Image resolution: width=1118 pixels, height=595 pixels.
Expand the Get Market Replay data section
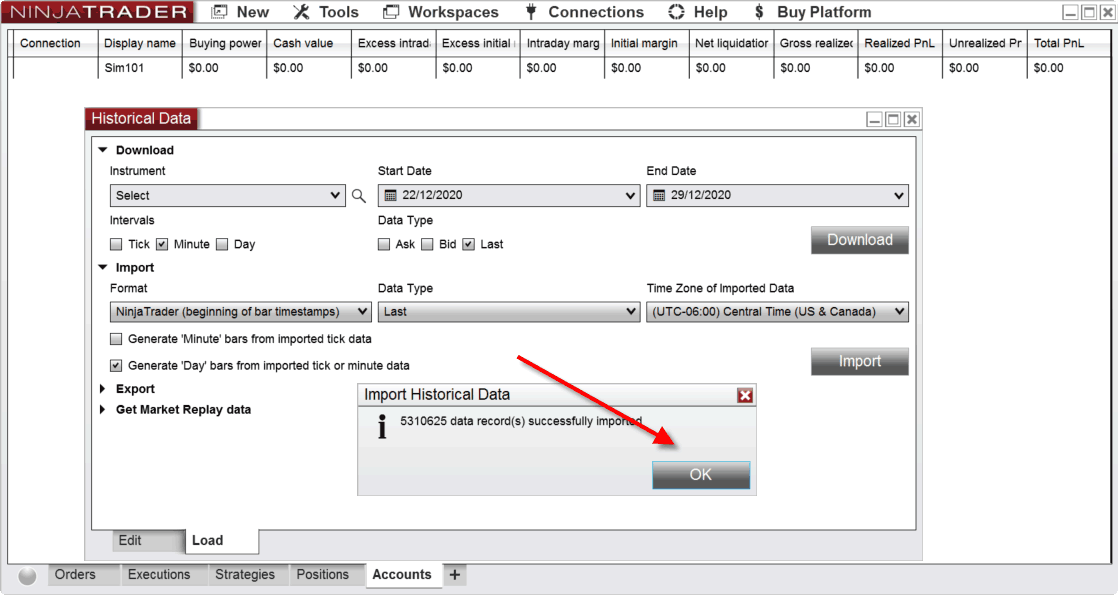(x=103, y=410)
